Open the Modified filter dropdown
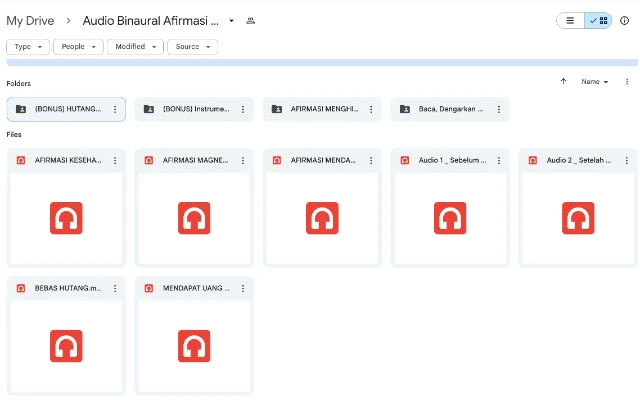The image size is (640, 400). (x=135, y=46)
